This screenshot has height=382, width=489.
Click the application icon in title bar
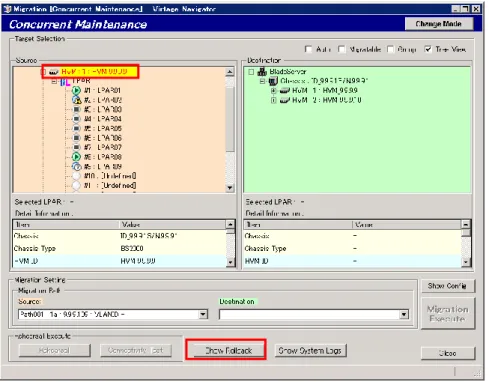click(x=7, y=9)
